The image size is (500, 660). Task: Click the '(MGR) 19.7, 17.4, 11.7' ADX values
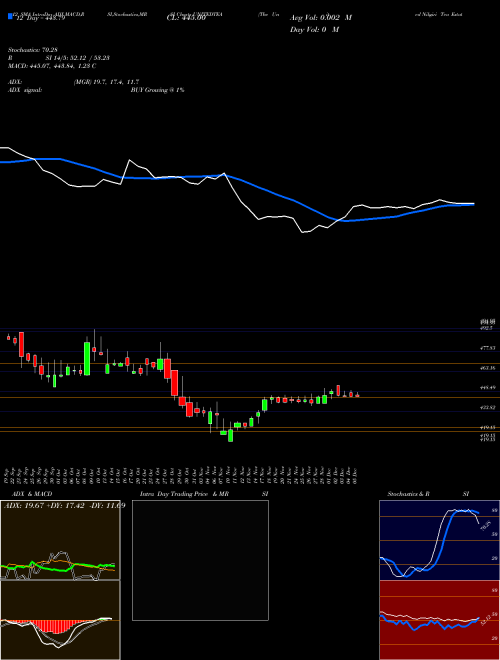106,82
